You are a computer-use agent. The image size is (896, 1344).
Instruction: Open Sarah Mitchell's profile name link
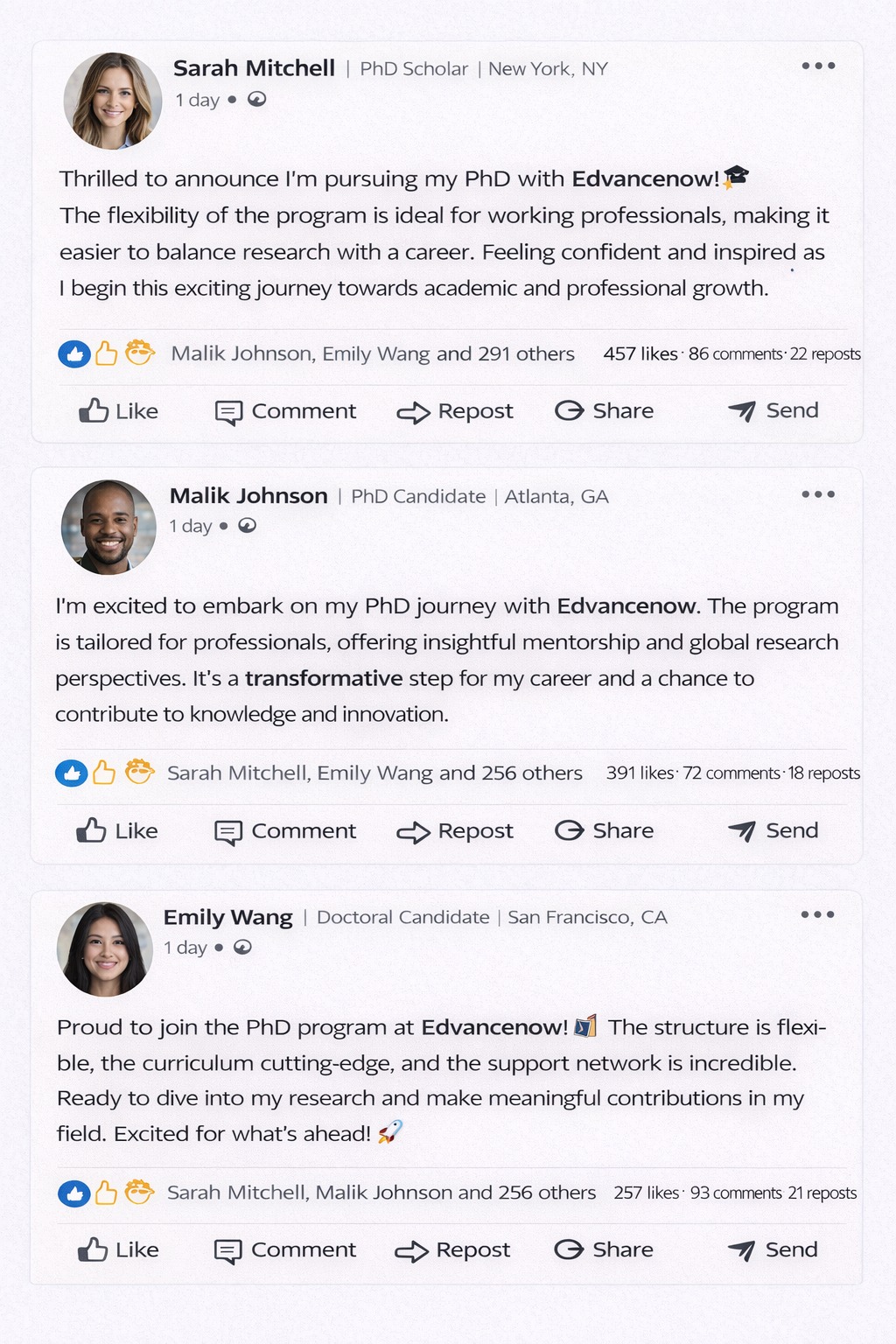click(x=254, y=68)
